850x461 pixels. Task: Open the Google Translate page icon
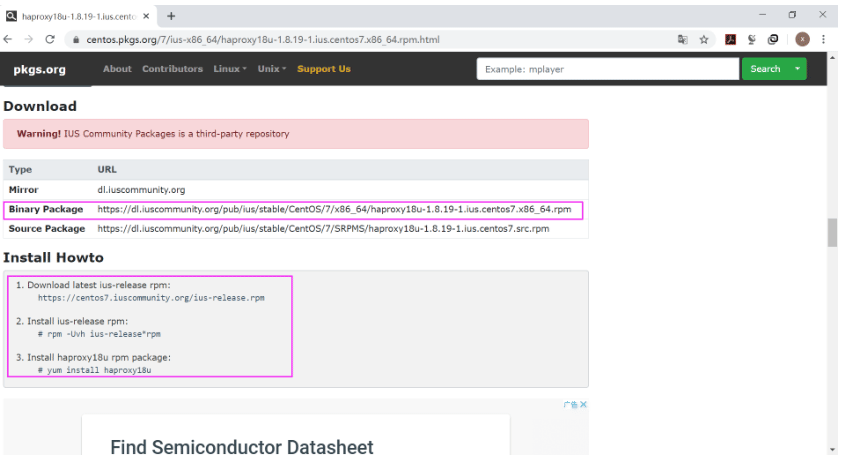click(x=682, y=40)
